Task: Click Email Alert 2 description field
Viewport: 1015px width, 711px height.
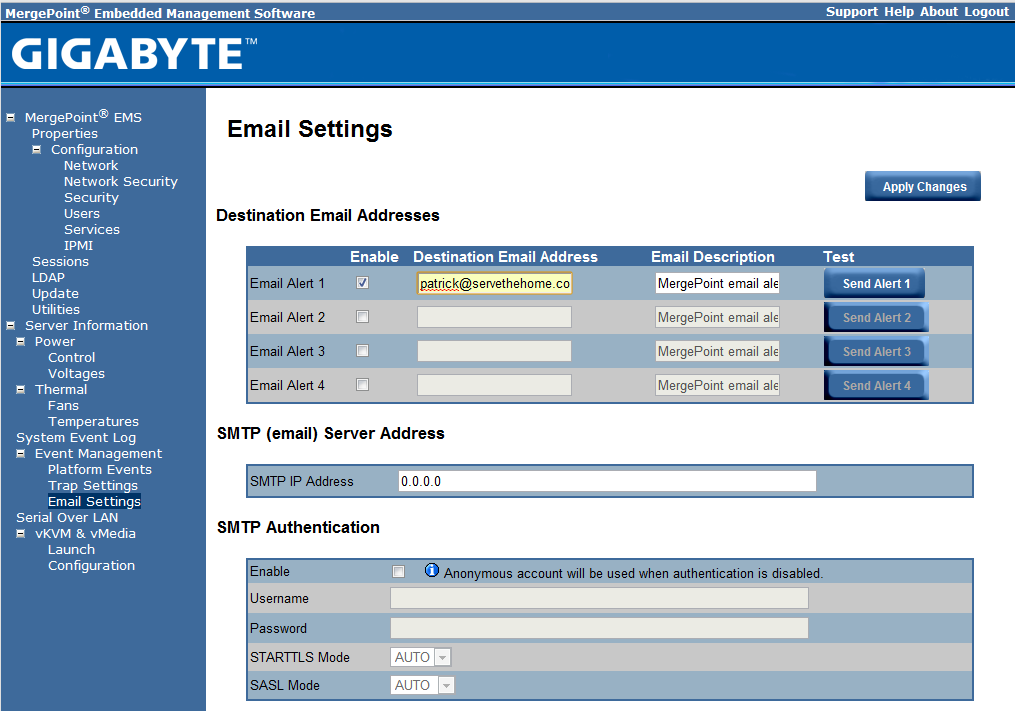Action: 717,317
